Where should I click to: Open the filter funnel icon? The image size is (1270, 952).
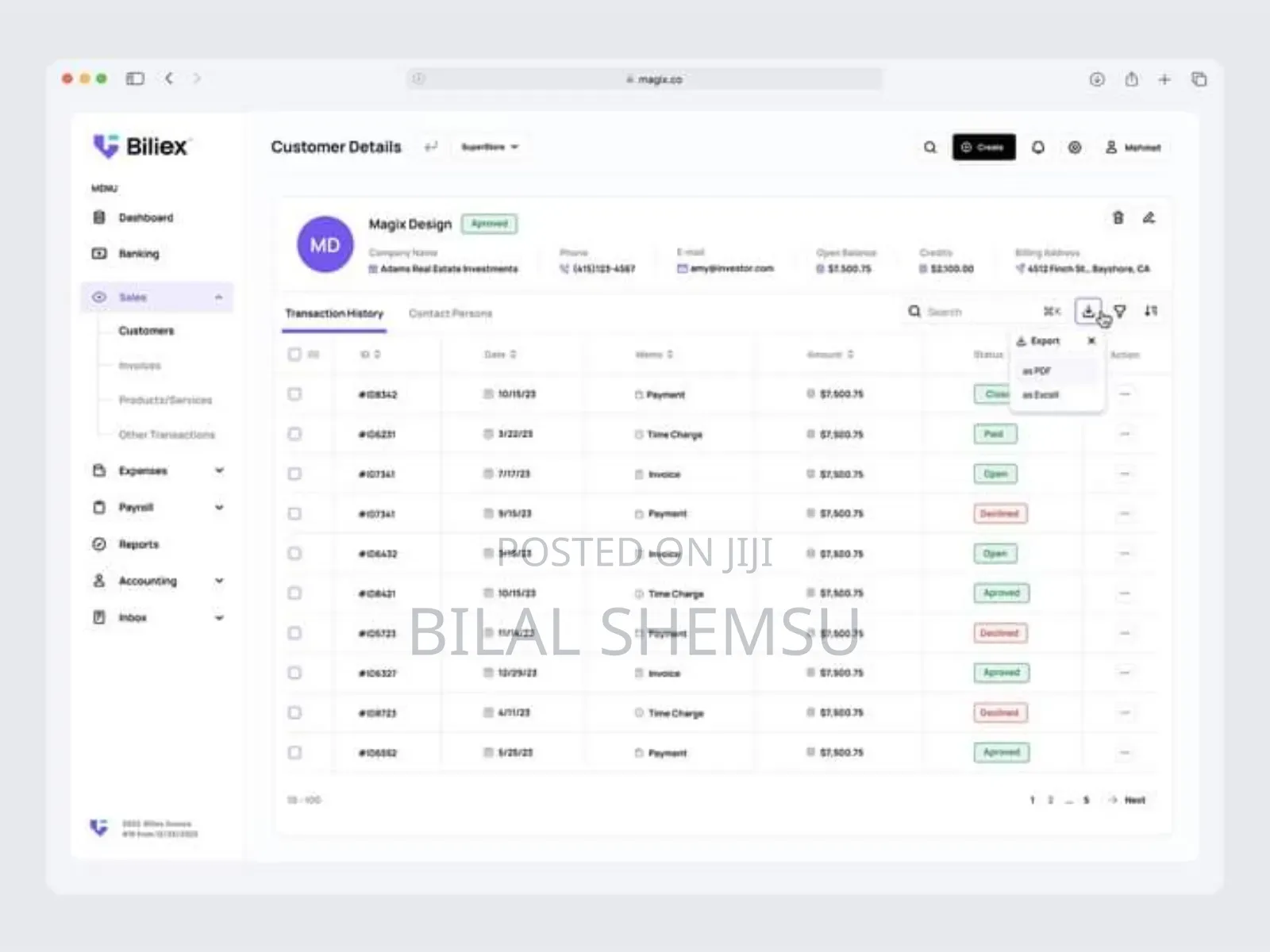(x=1120, y=311)
